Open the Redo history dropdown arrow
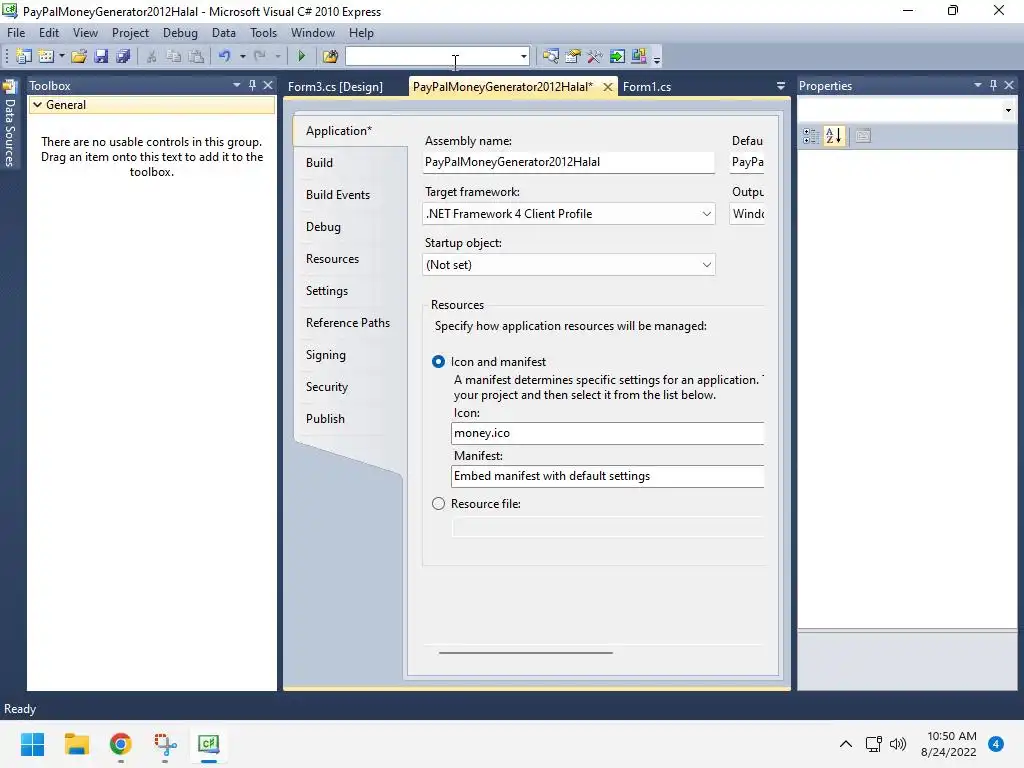The width and height of the screenshot is (1024, 768). 278,56
